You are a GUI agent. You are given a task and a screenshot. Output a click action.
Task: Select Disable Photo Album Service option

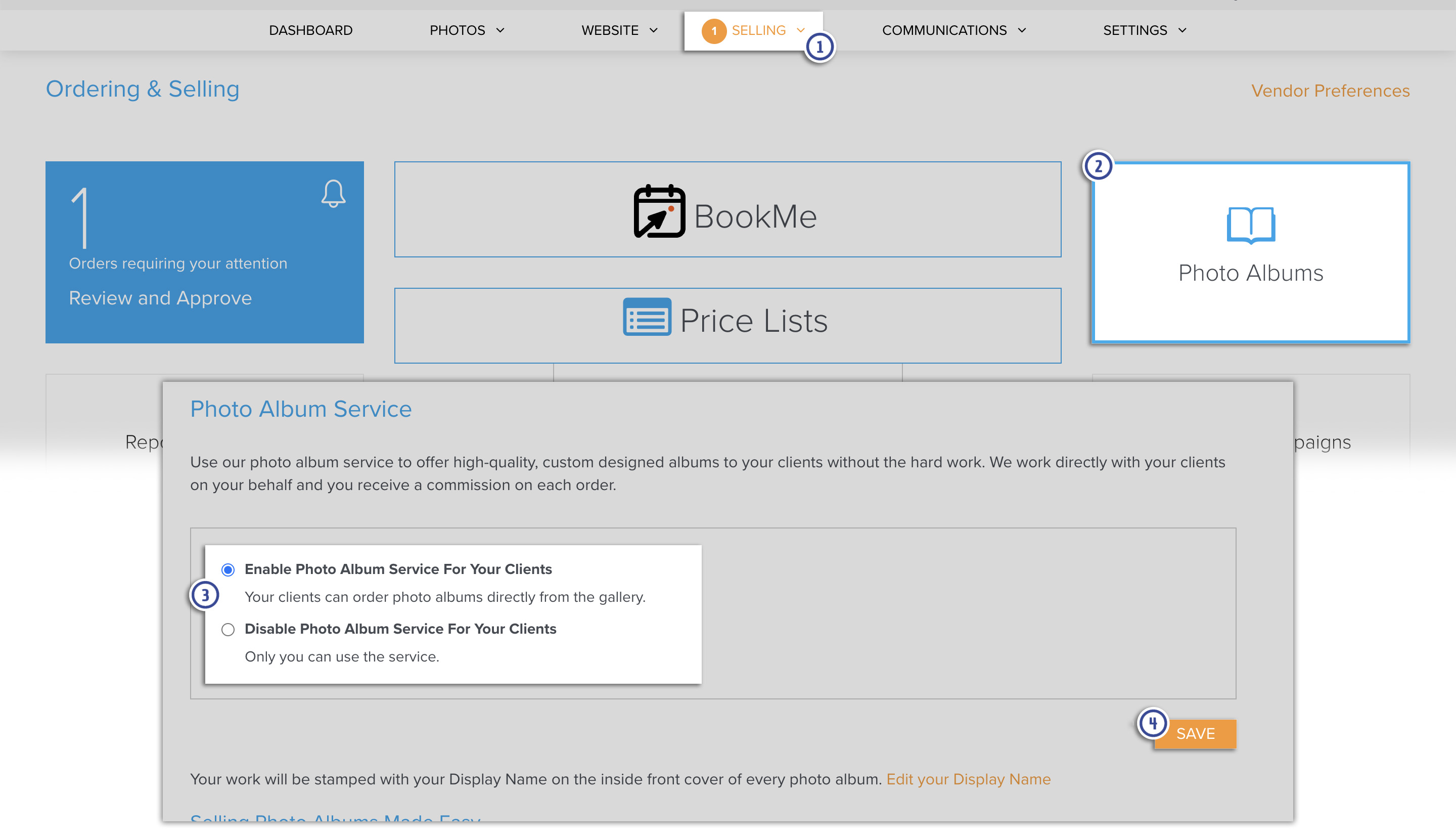click(x=228, y=629)
